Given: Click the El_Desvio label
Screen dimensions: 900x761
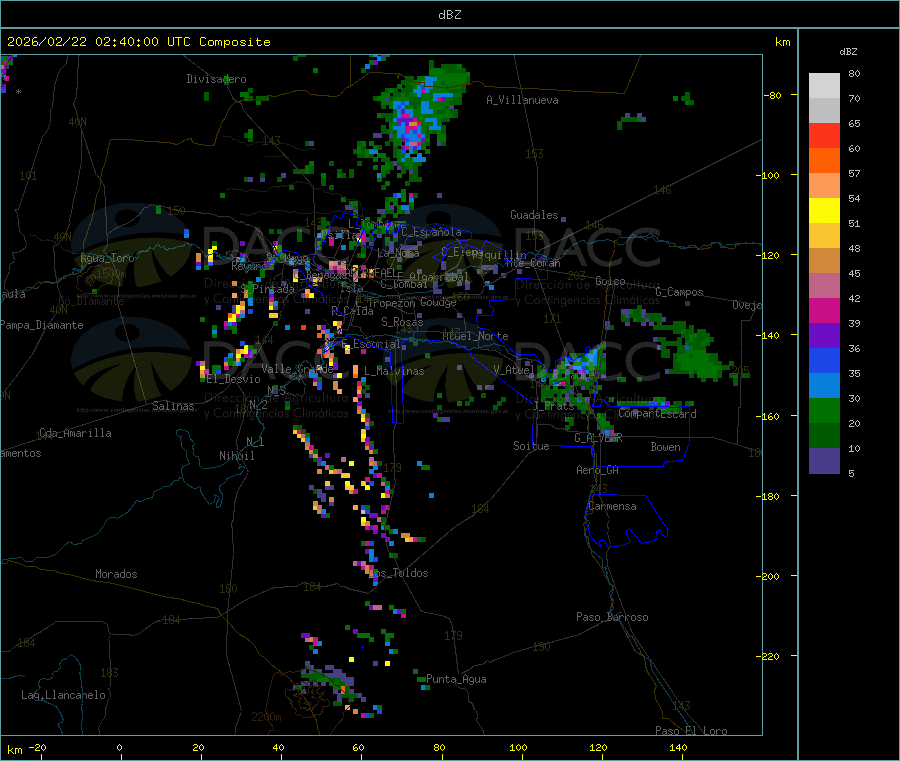Looking at the screenshot, I should point(233,379).
